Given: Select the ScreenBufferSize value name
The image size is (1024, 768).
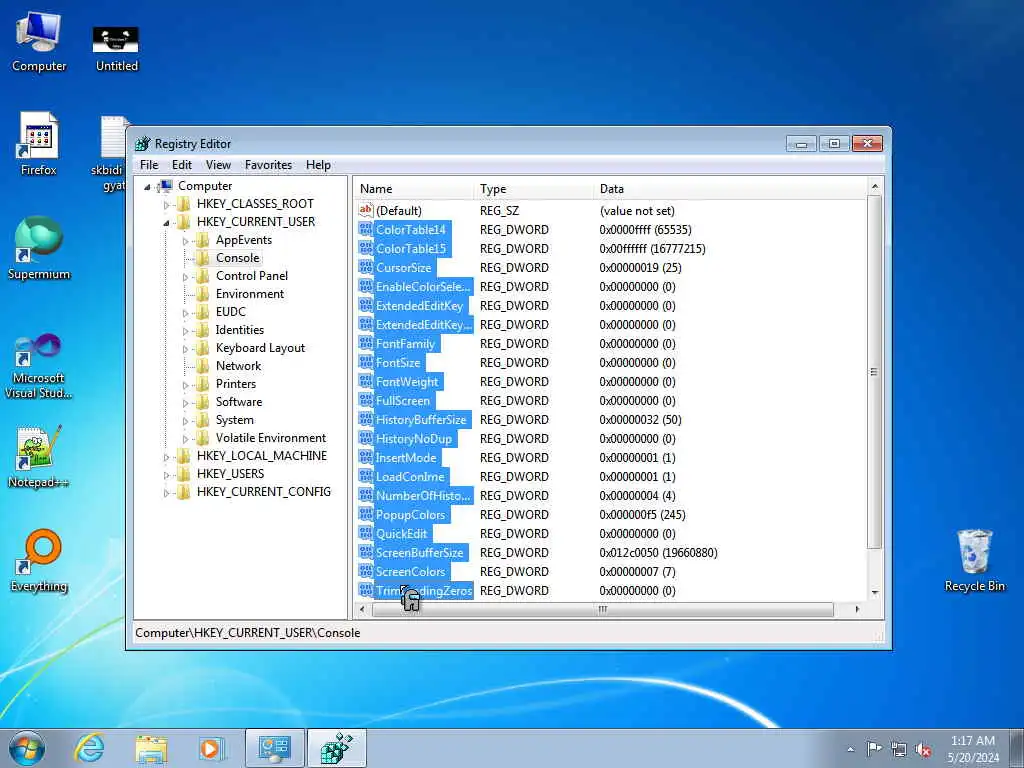Looking at the screenshot, I should click(420, 552).
